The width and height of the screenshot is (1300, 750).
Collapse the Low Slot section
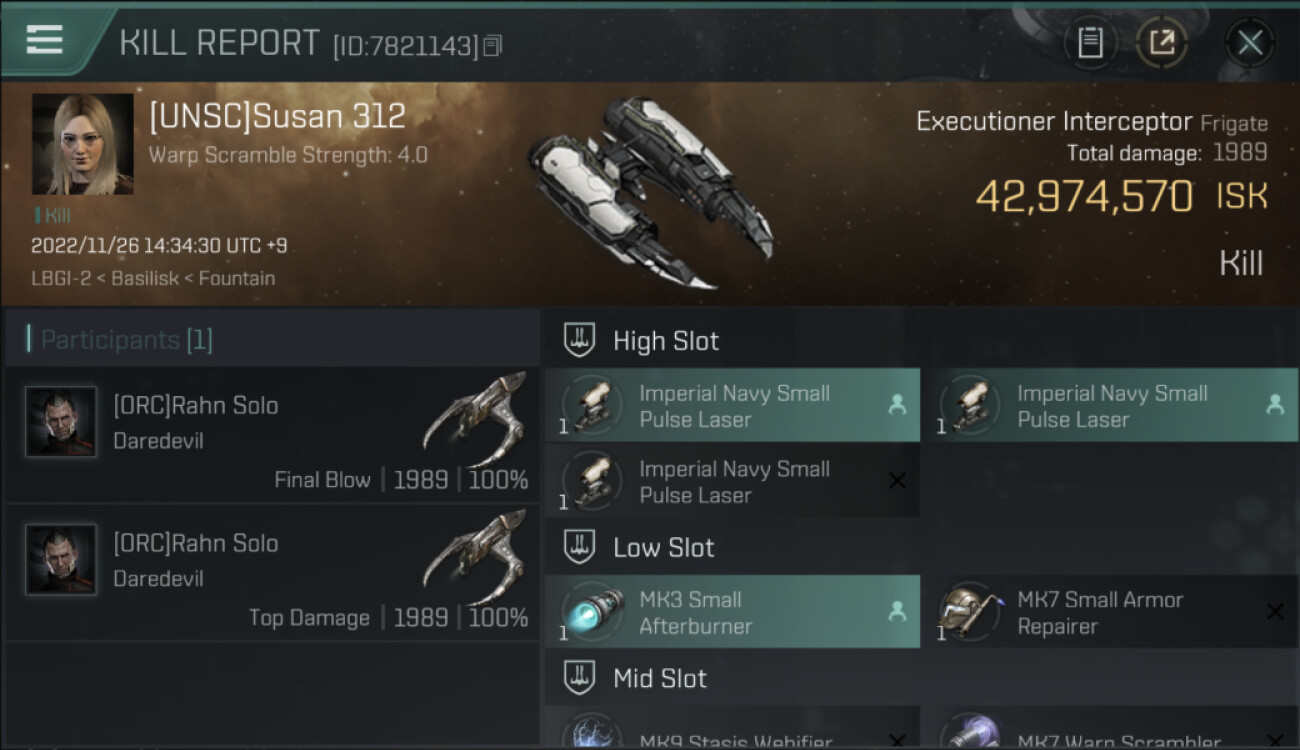pos(580,547)
